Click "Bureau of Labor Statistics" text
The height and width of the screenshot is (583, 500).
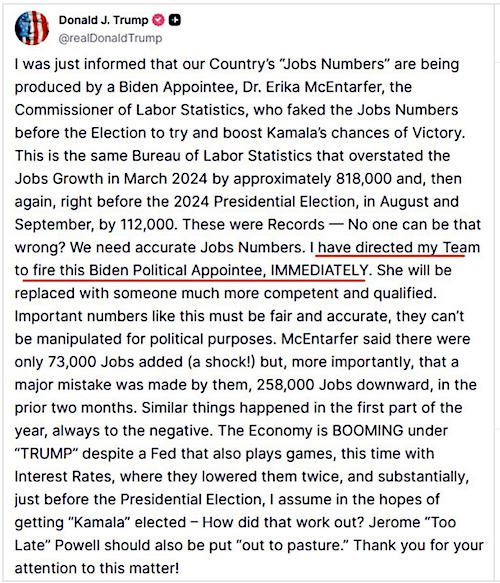coord(222,156)
